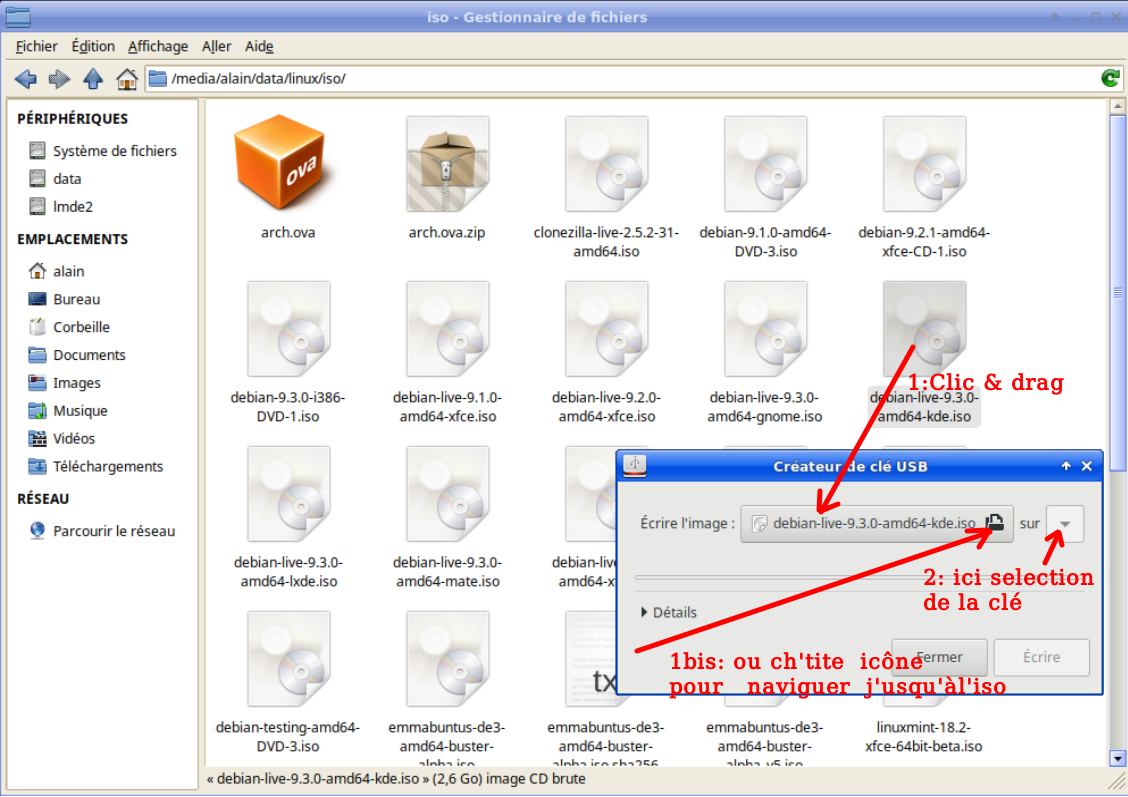Open the Fichier menu

click(x=37, y=46)
